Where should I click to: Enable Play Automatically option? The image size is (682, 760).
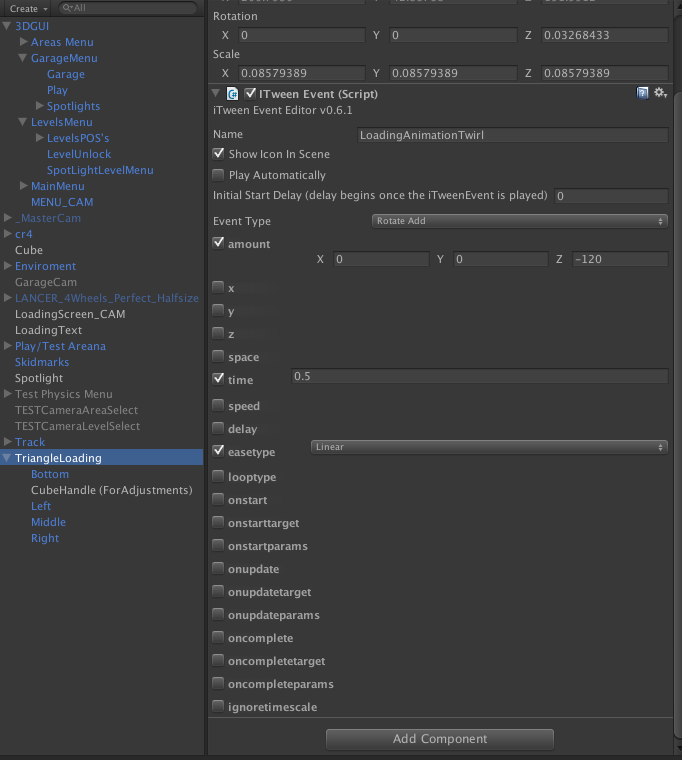tap(219, 175)
